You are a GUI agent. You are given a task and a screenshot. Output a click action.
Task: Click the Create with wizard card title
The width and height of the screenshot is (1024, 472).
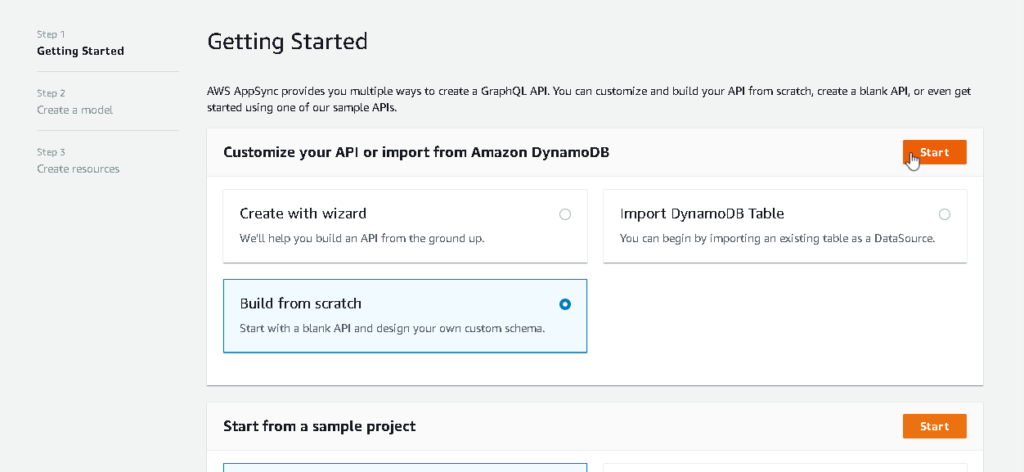pos(303,213)
